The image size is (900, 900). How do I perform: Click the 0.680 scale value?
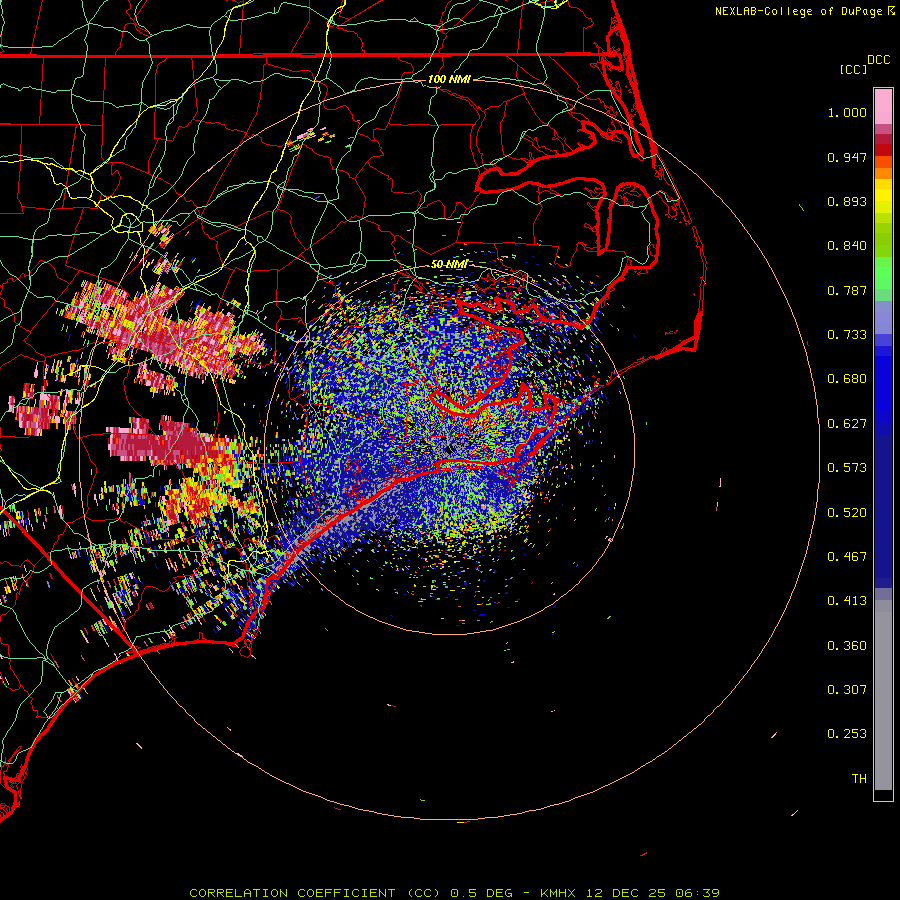click(847, 379)
